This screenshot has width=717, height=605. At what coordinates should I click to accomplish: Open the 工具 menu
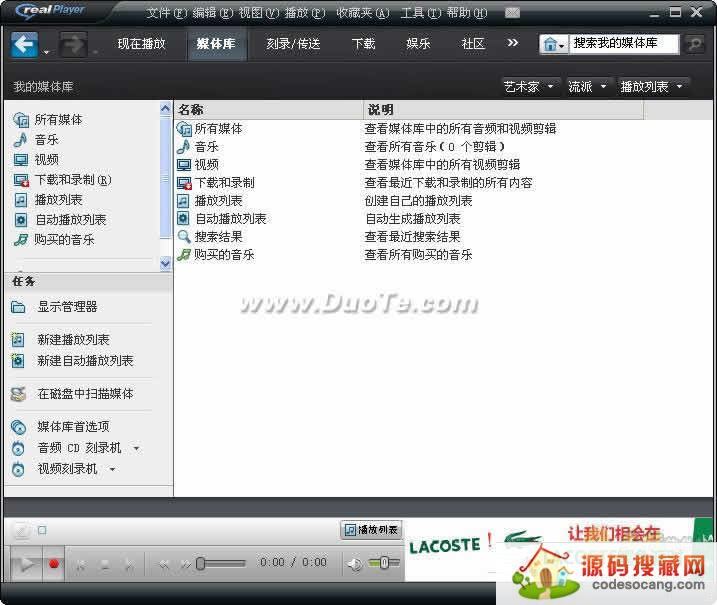pos(417,13)
